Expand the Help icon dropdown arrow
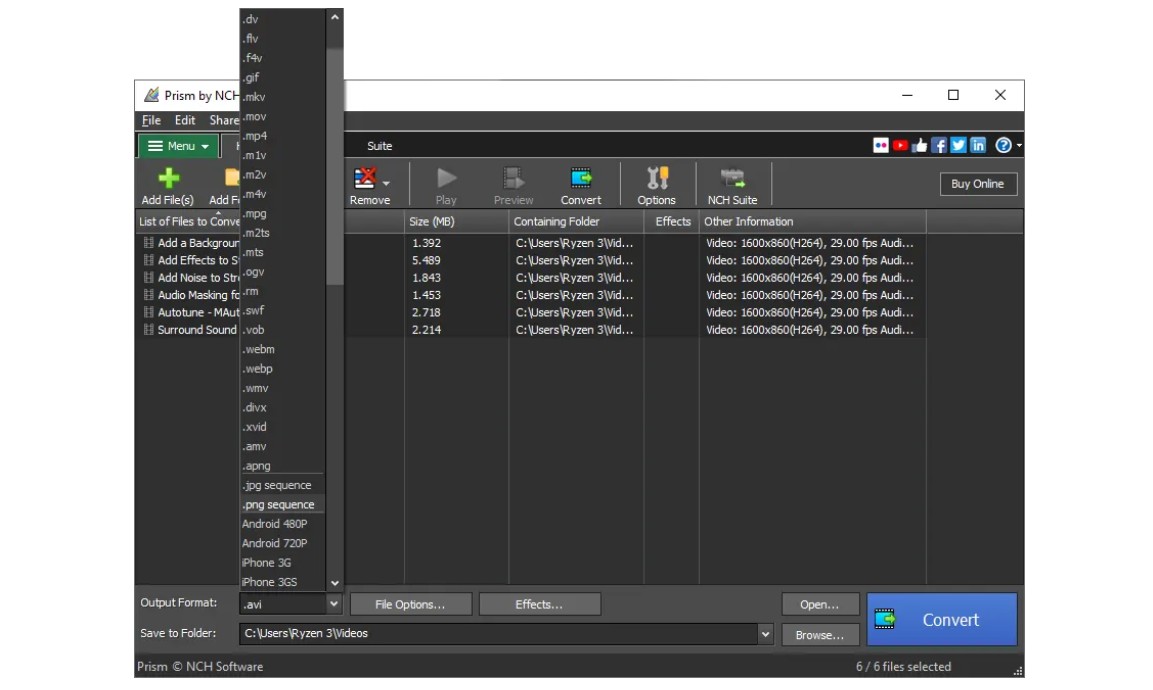 tap(1018, 146)
